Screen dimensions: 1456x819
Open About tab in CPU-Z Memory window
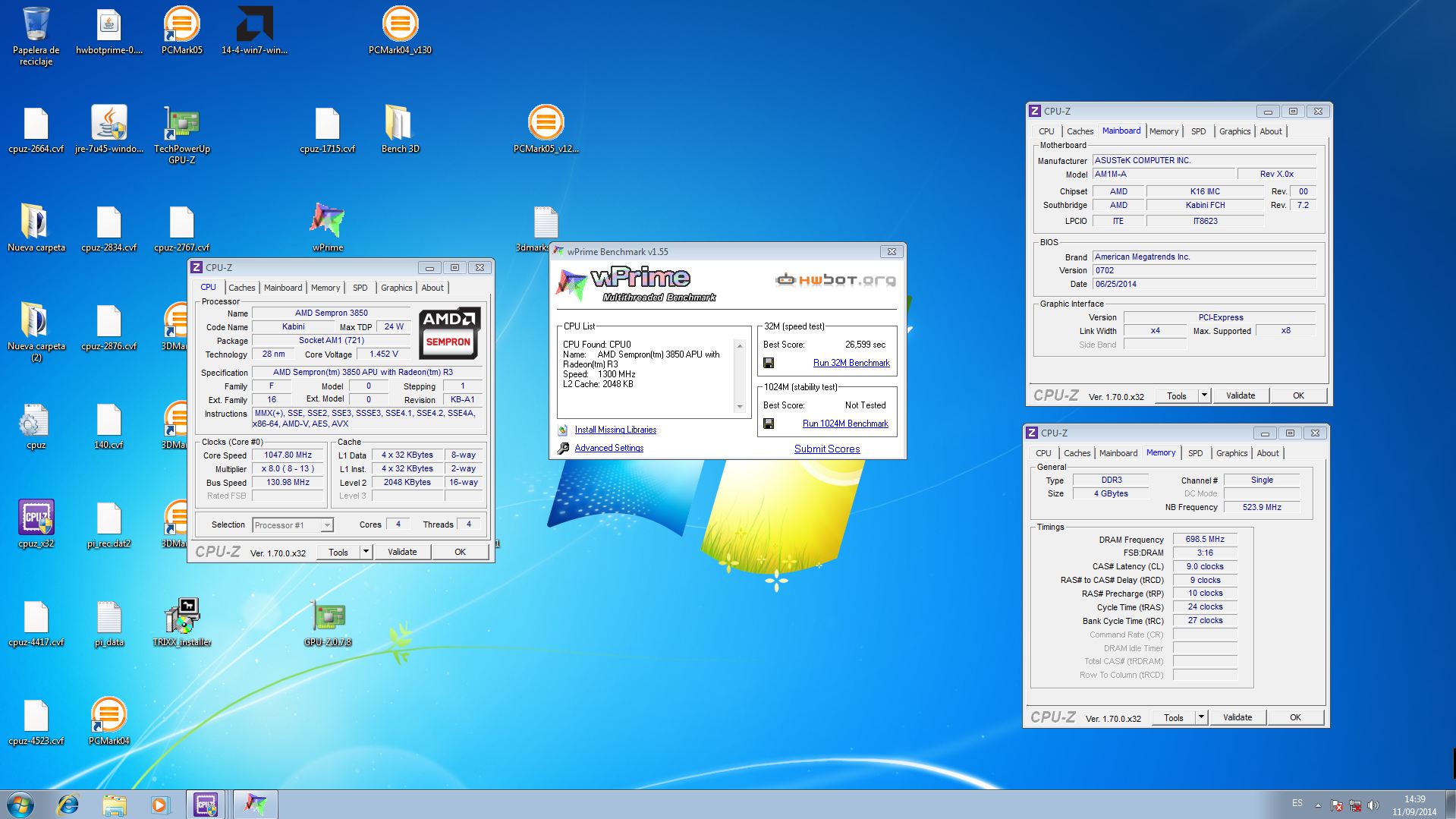tap(1268, 453)
